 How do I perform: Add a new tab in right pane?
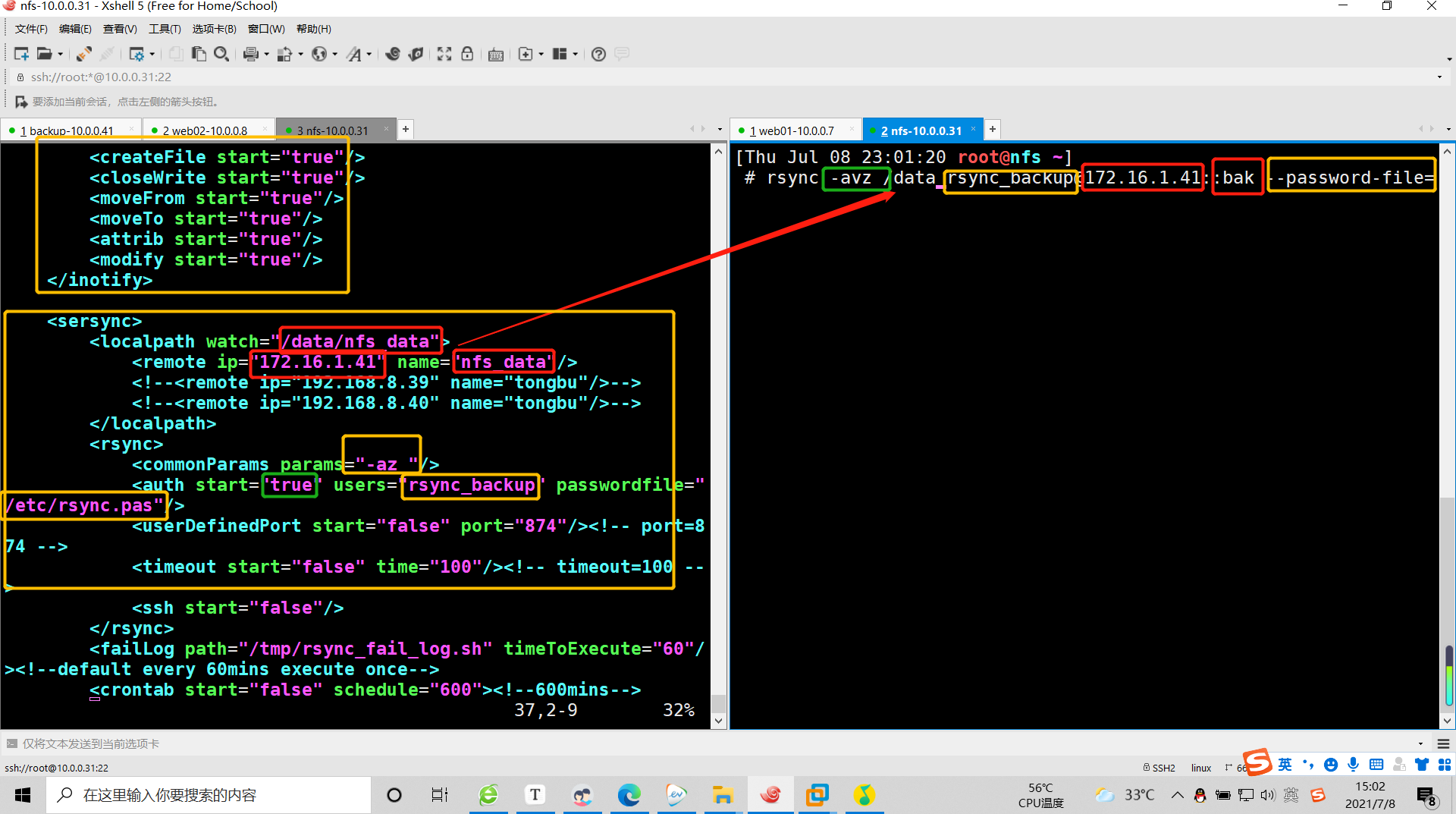(x=992, y=130)
